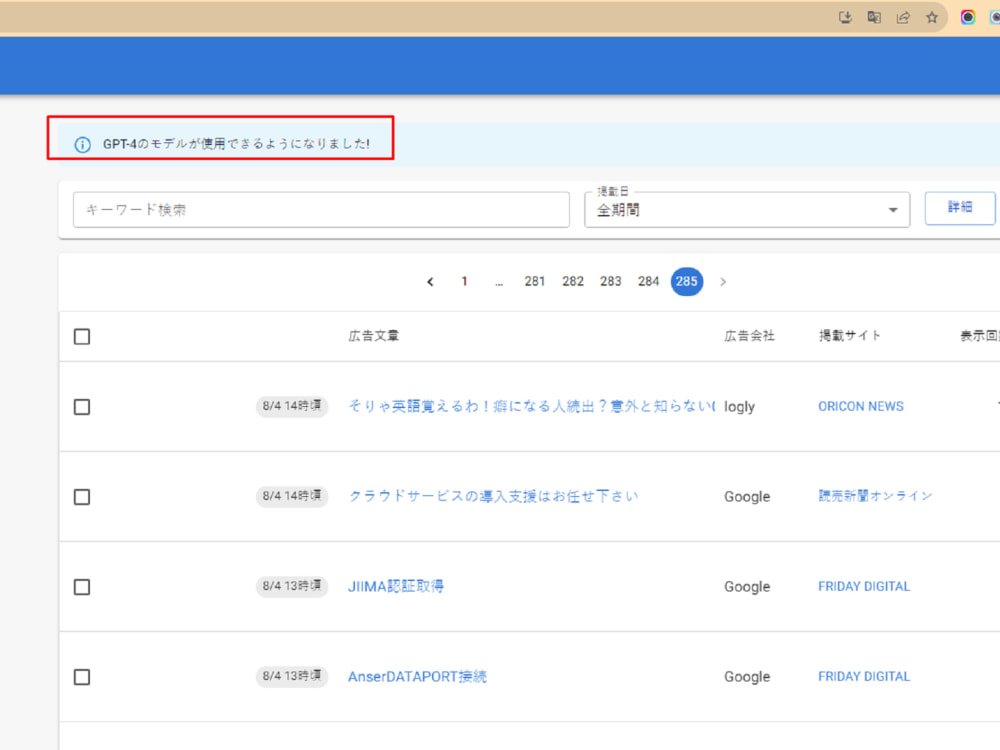Jump to page 282
The image size is (1000, 750).
click(x=573, y=281)
